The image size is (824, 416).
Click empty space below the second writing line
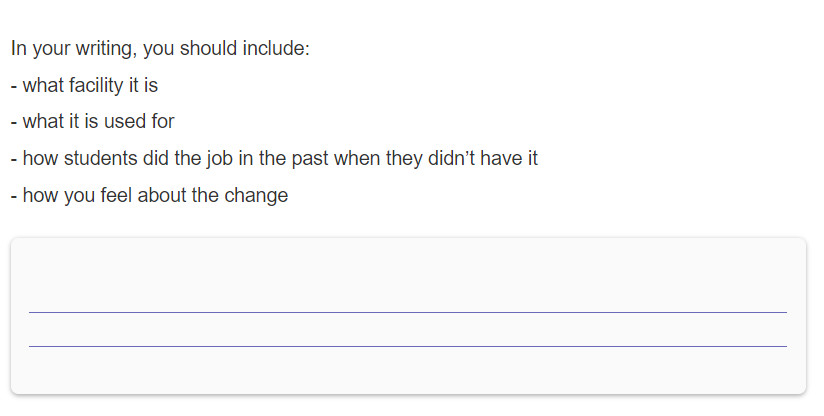pos(408,370)
